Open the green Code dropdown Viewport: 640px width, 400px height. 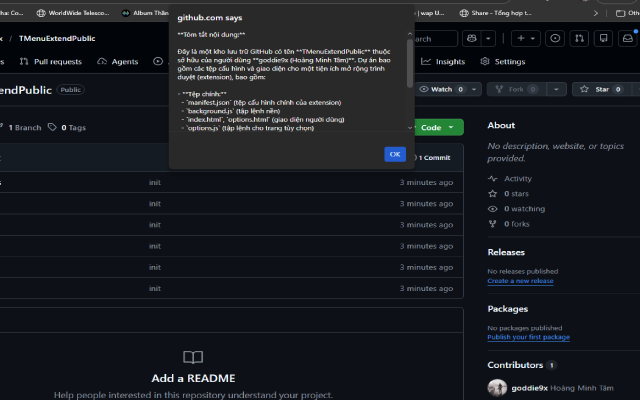coord(439,127)
